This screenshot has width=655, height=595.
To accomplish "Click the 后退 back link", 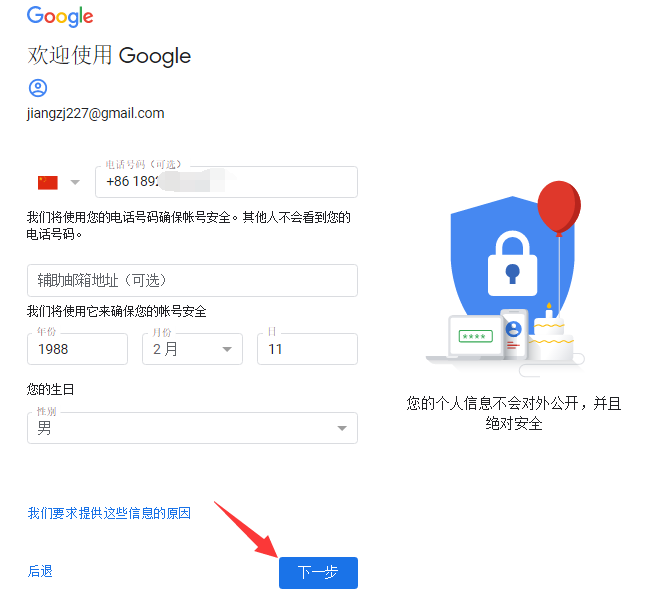I will pos(40,571).
